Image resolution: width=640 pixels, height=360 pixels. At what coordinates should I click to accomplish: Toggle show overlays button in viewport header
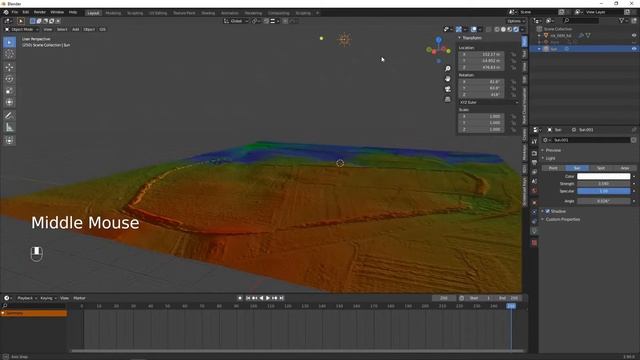click(473, 29)
